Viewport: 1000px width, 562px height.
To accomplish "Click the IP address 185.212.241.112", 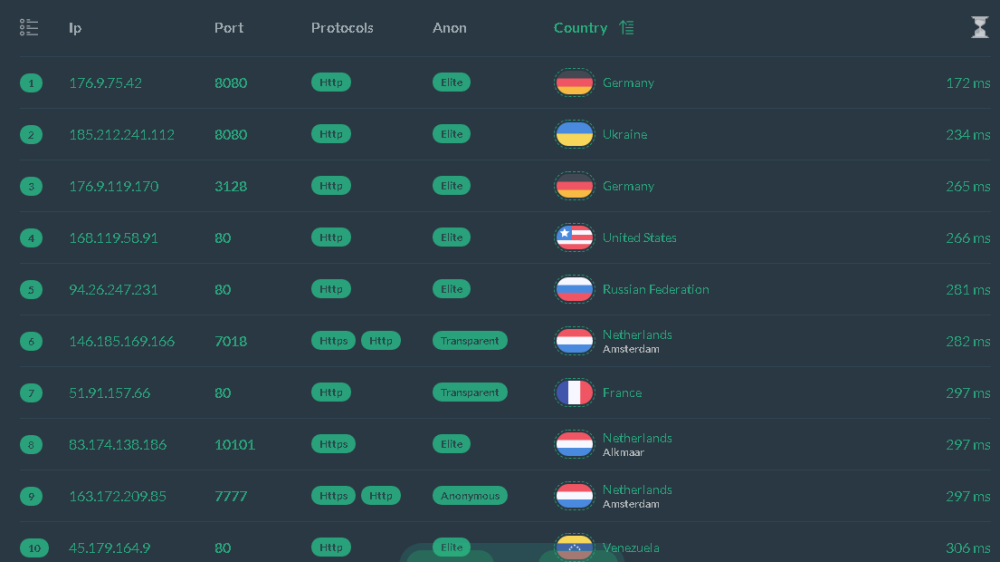I will 121,135.
